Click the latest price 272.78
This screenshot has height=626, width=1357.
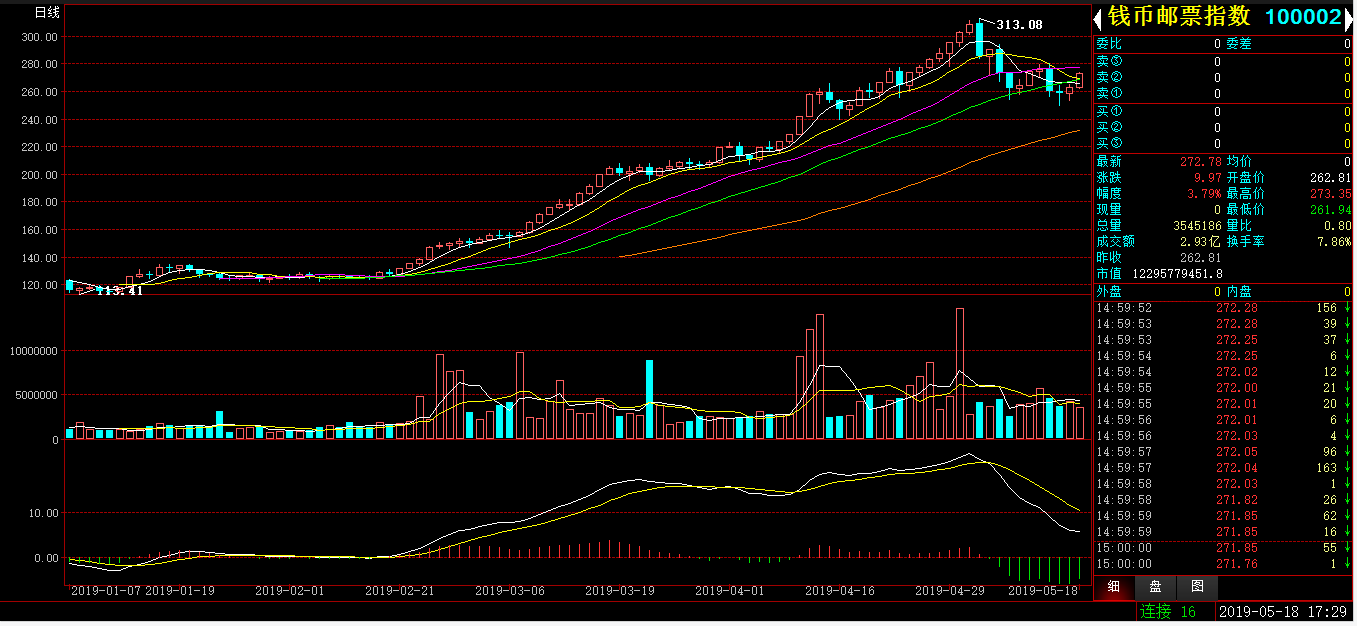(x=1200, y=161)
